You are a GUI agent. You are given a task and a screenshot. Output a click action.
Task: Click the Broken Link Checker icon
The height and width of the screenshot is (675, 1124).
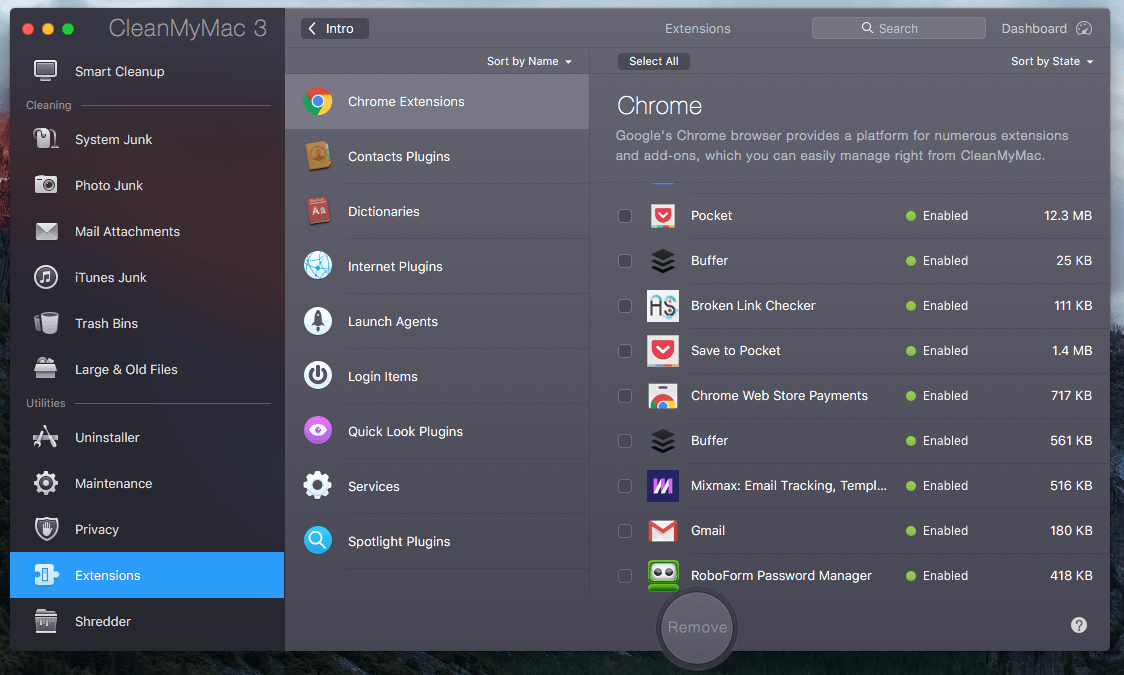[662, 306]
